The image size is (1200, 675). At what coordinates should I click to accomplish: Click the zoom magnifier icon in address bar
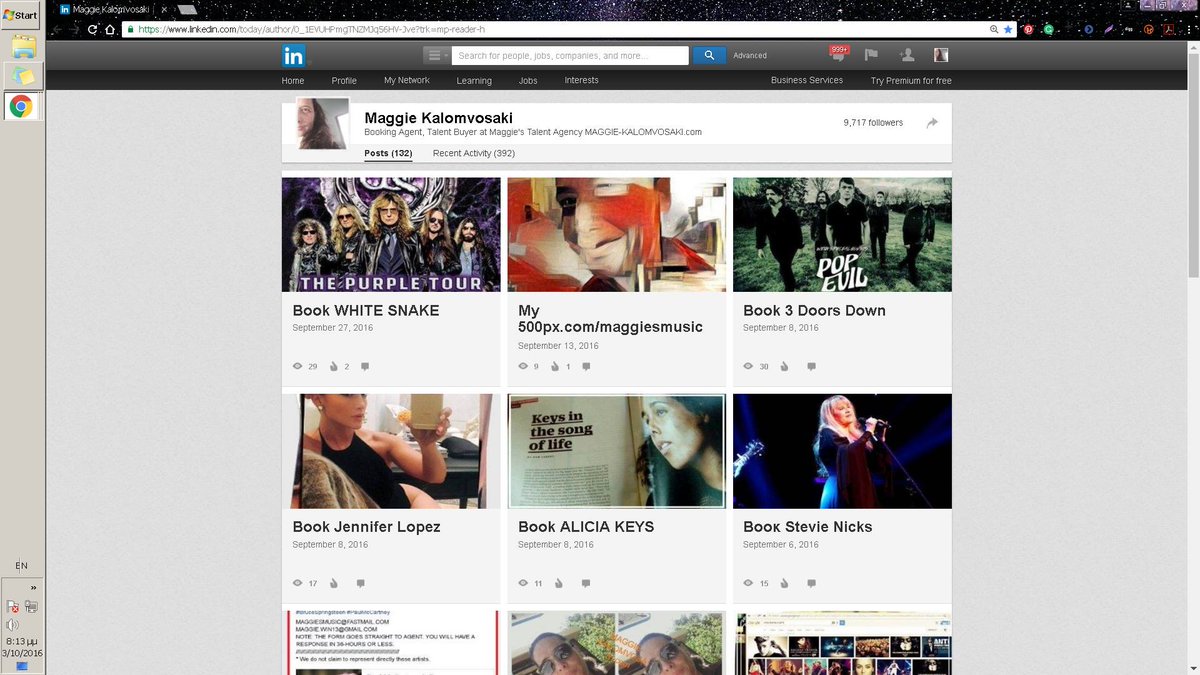[x=993, y=29]
